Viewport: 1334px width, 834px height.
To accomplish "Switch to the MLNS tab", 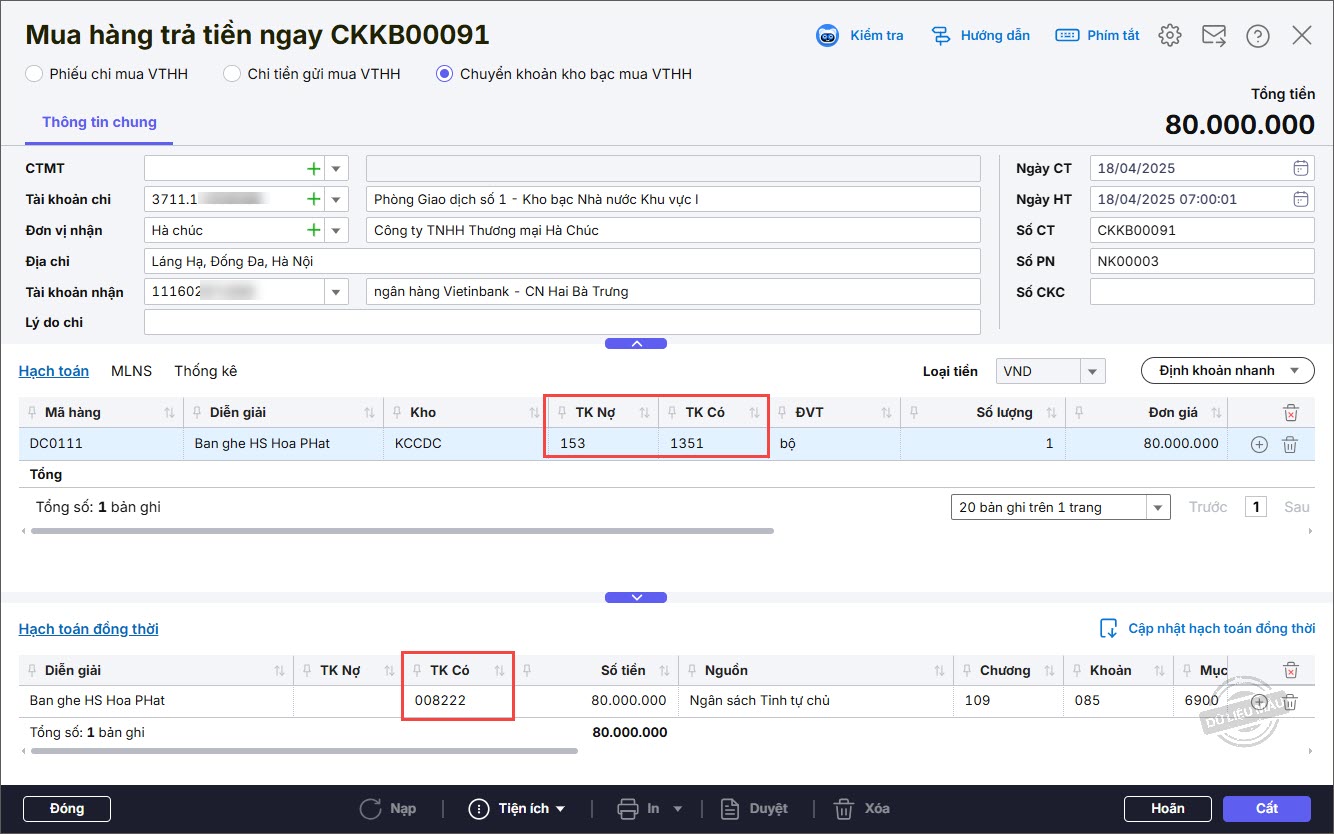I will pyautogui.click(x=131, y=371).
